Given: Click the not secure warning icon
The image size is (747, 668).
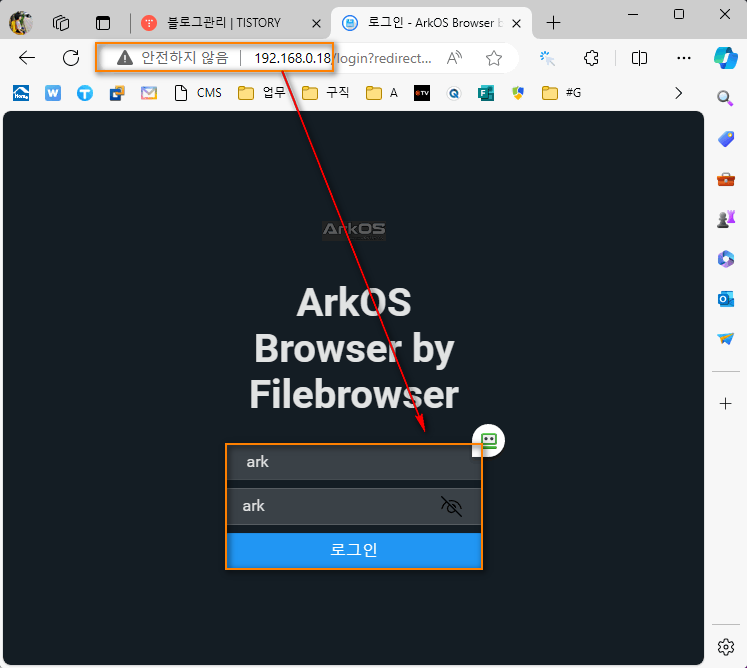Looking at the screenshot, I should [125, 58].
